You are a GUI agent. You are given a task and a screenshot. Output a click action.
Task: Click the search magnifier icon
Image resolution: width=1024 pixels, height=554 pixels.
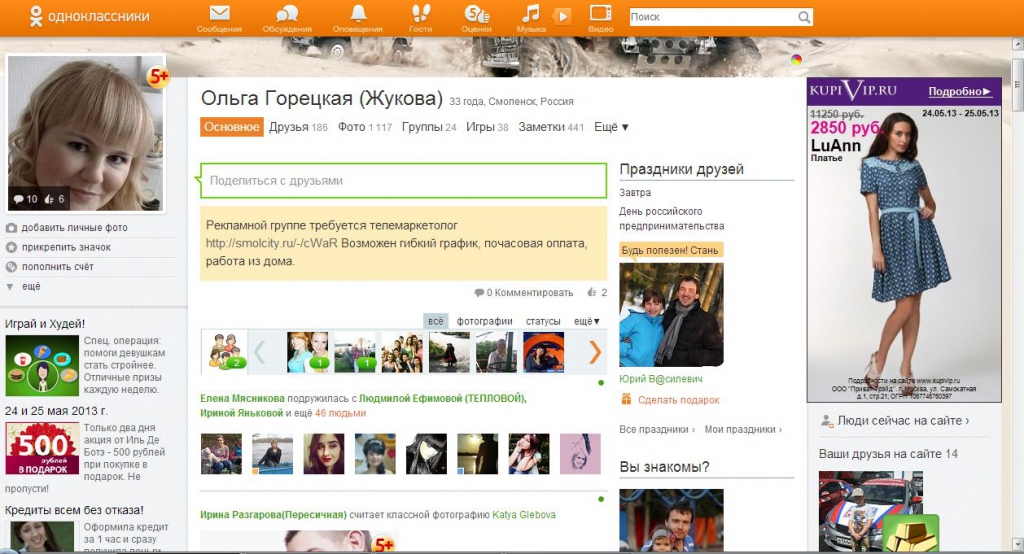click(804, 17)
